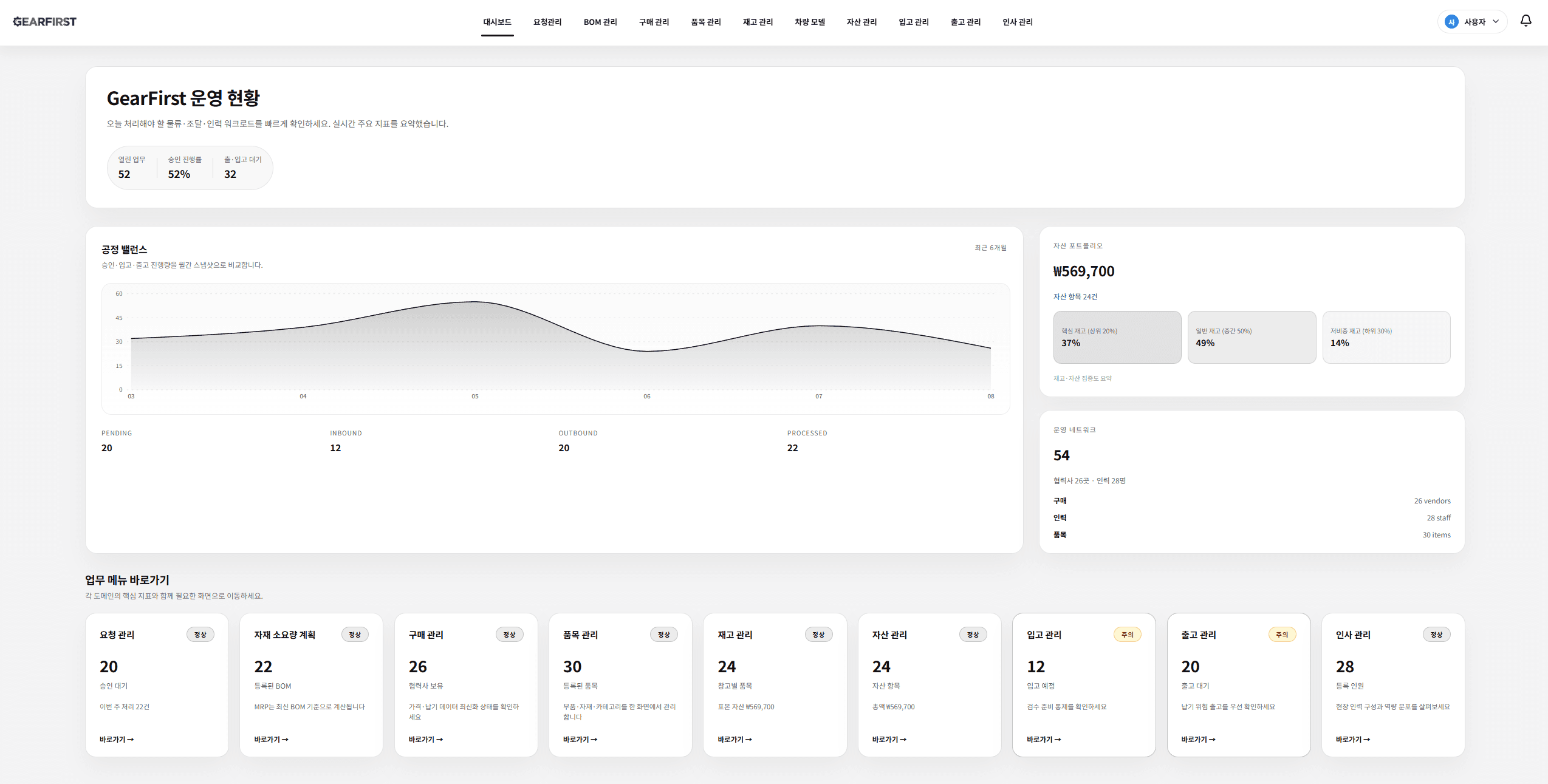
Task: Click 바로가기 in 인사 관리 card
Action: tap(1352, 739)
